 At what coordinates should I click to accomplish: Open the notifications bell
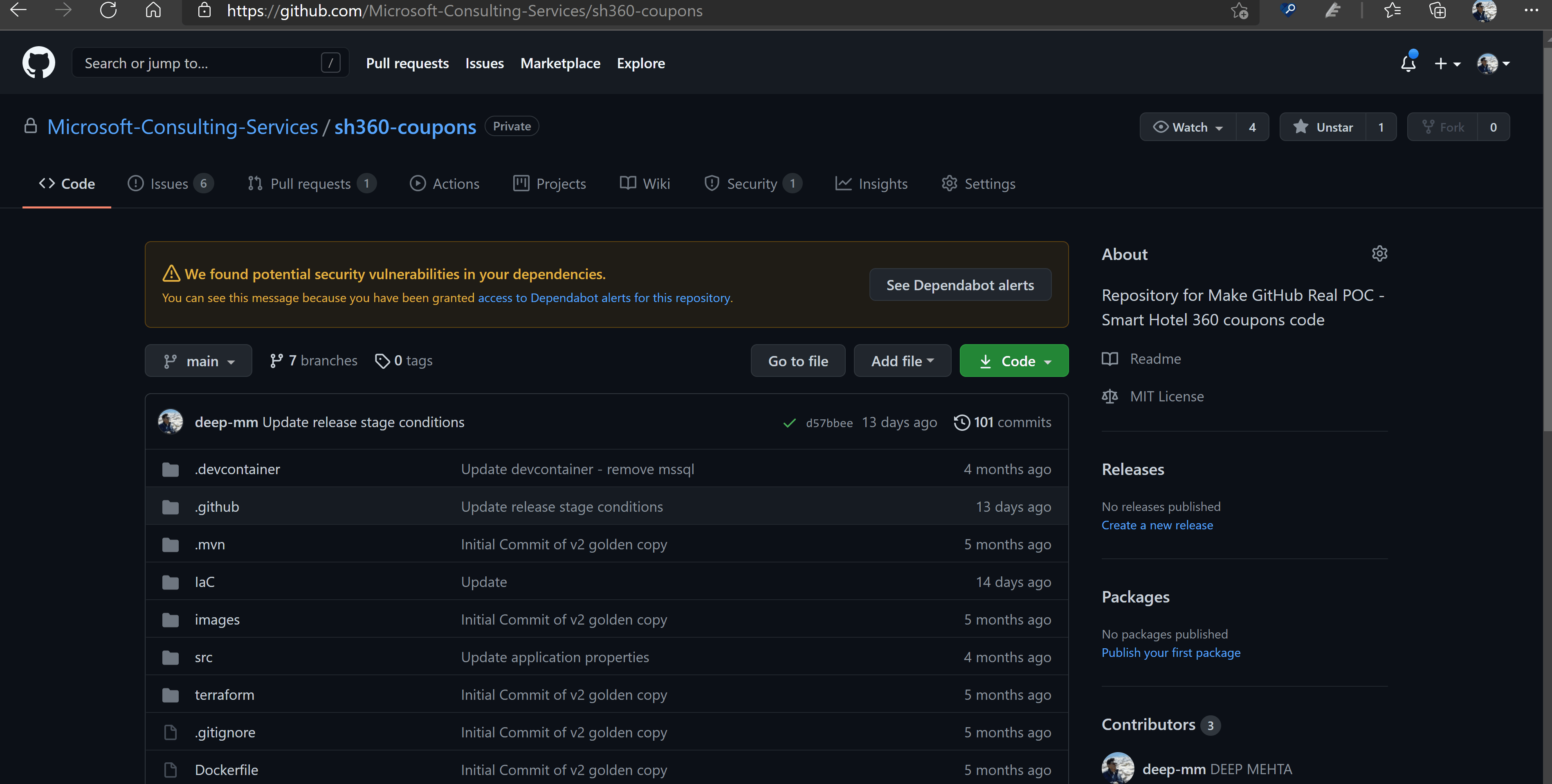point(1408,63)
